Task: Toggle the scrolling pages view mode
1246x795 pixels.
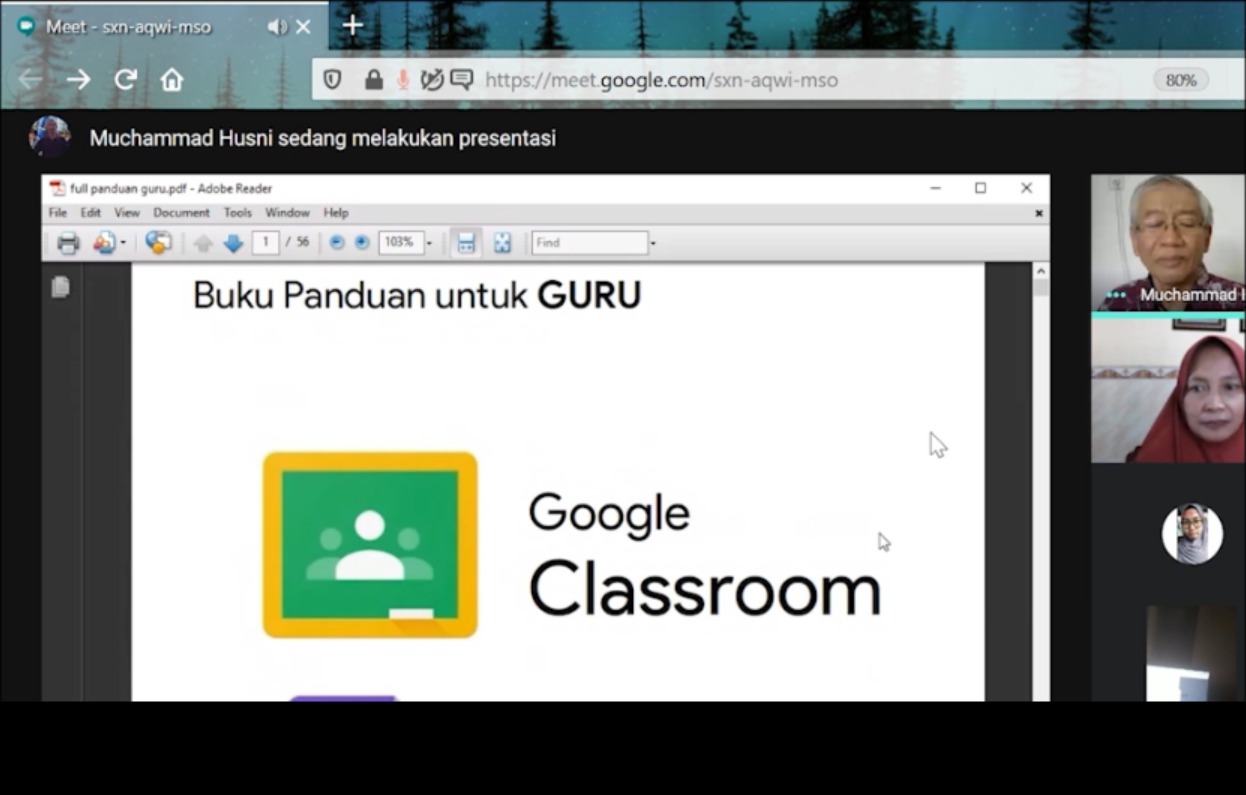Action: point(466,243)
